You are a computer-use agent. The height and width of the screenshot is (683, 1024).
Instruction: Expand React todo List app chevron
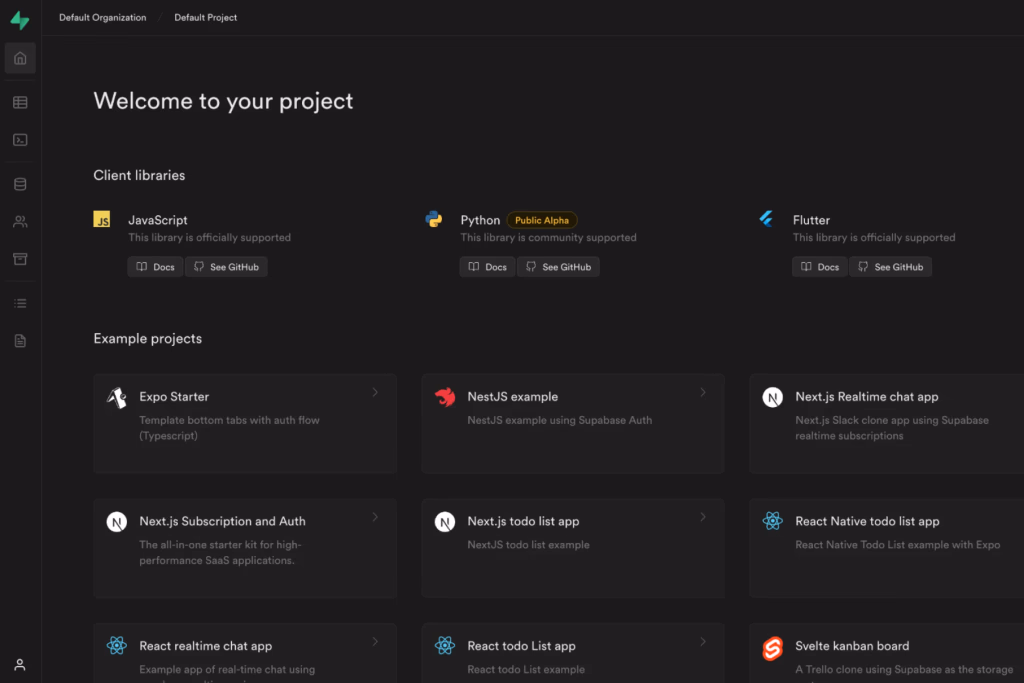(x=703, y=642)
